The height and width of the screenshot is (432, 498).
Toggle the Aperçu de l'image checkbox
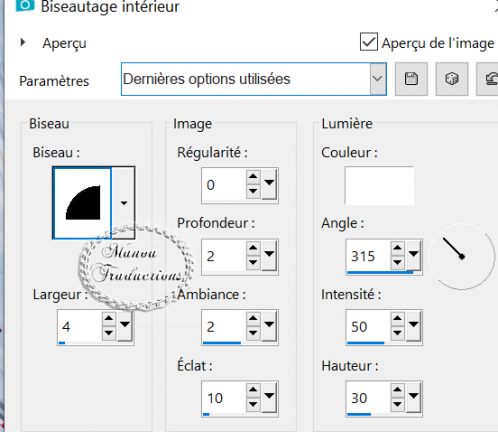pos(369,42)
